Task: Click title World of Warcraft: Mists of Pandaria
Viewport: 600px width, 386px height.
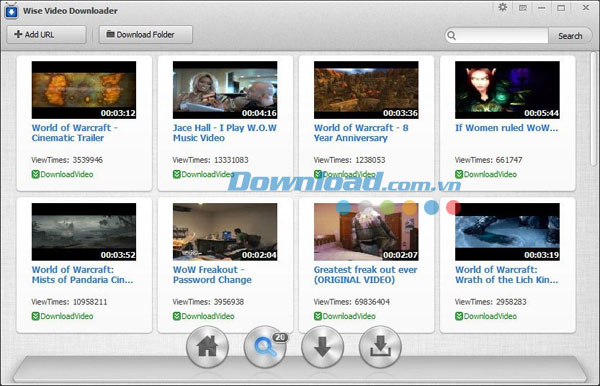Action: point(83,275)
